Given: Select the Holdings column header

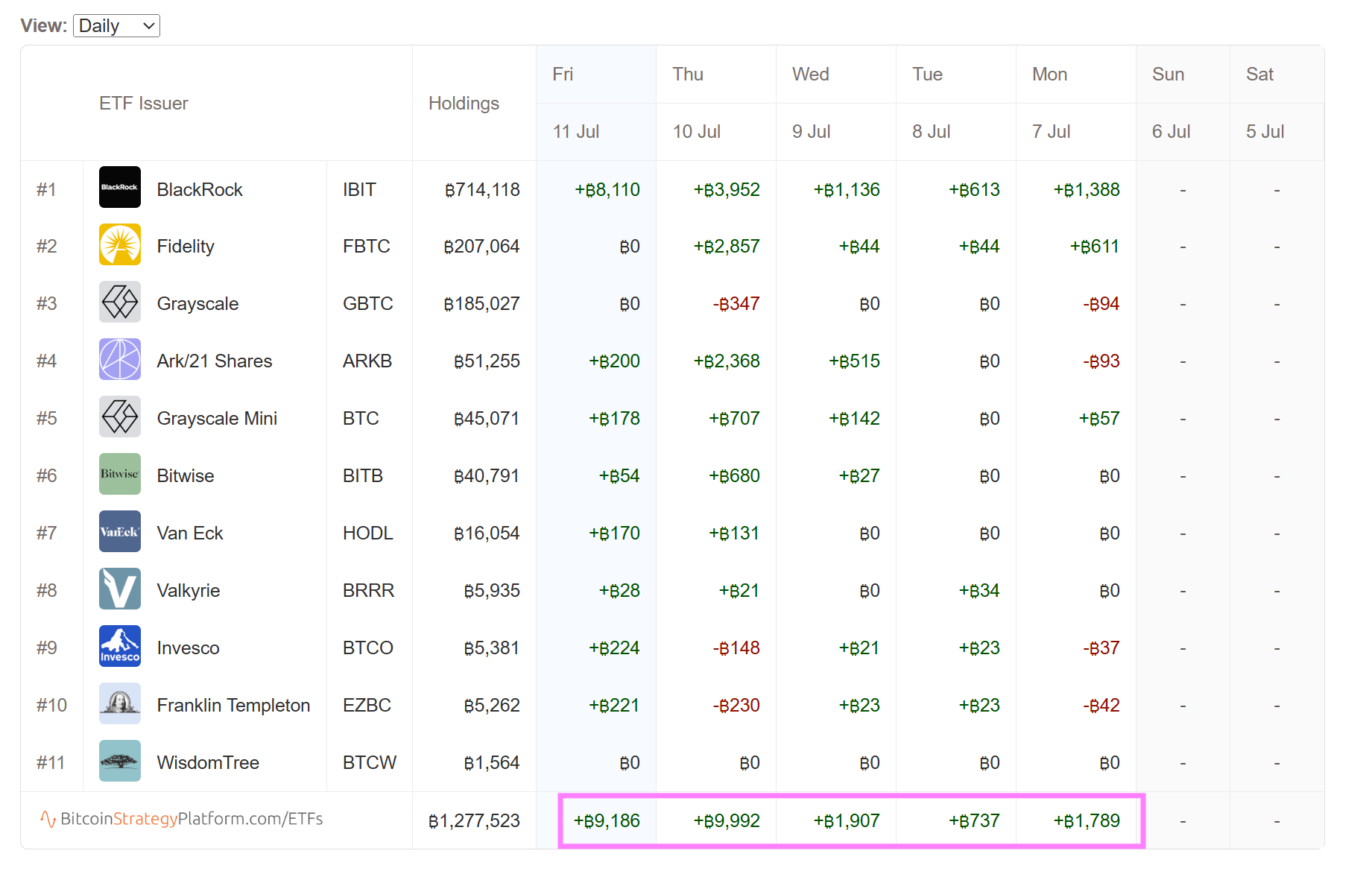Looking at the screenshot, I should point(464,104).
